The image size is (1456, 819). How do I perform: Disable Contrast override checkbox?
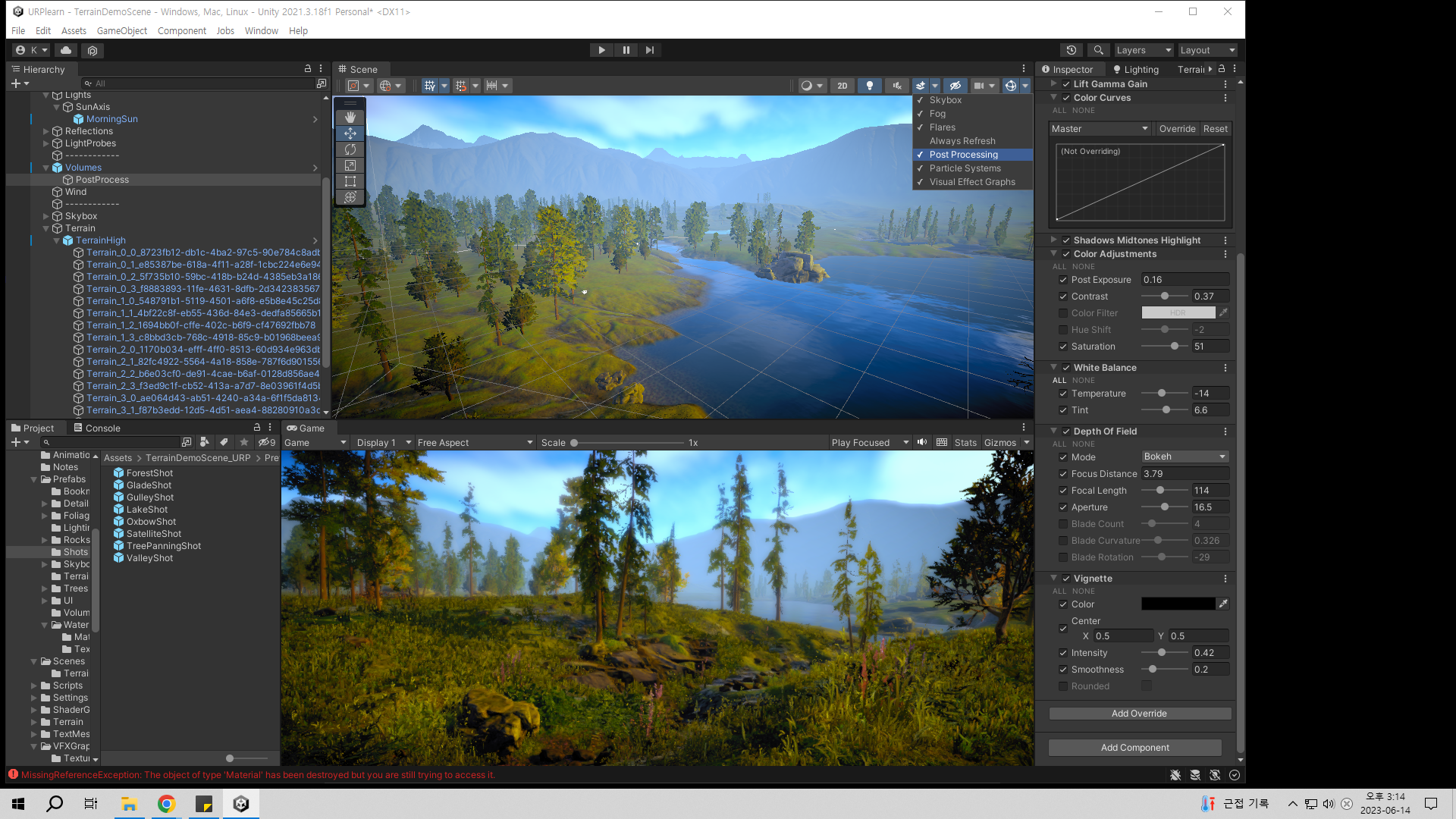1063,297
